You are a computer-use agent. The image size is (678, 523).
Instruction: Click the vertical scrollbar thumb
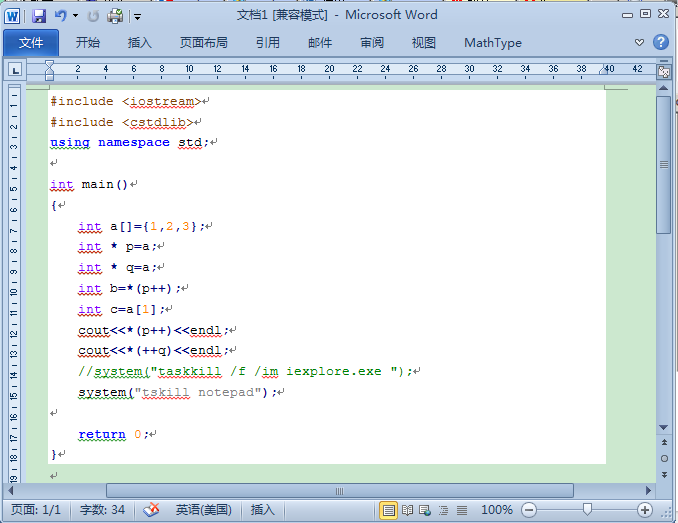coord(664,165)
